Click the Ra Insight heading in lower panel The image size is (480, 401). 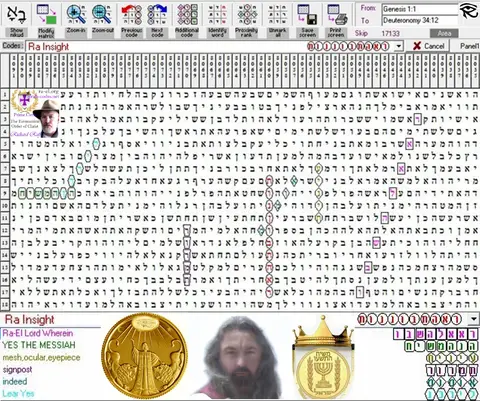pos(30,319)
